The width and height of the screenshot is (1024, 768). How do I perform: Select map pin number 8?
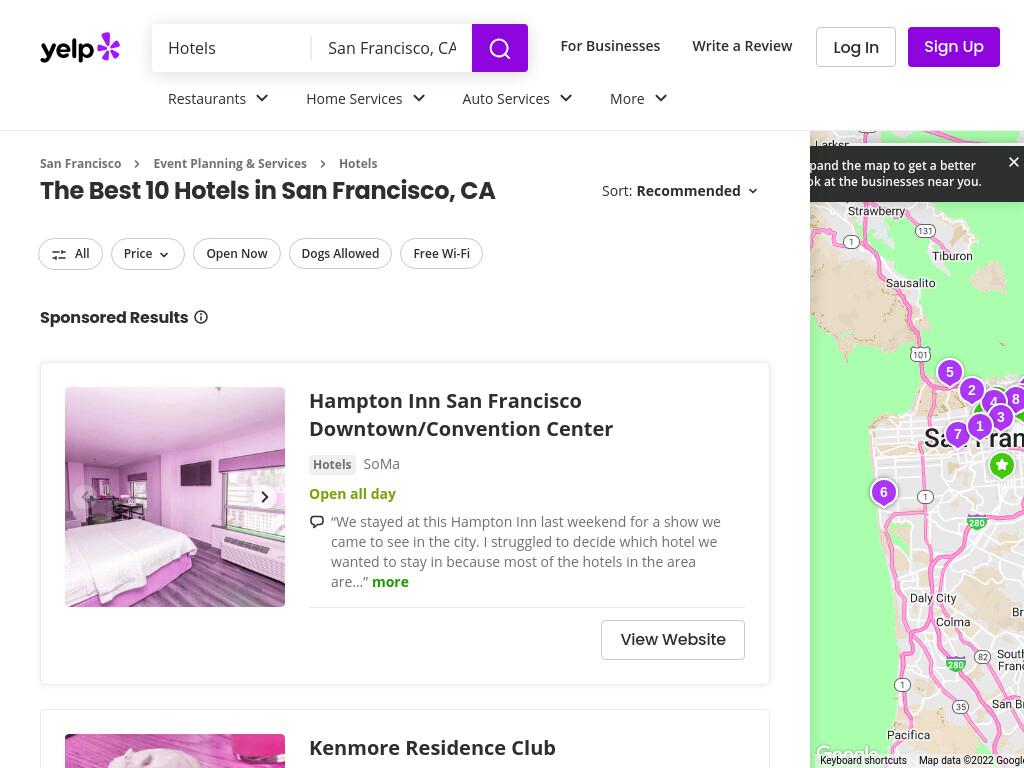pos(1016,399)
